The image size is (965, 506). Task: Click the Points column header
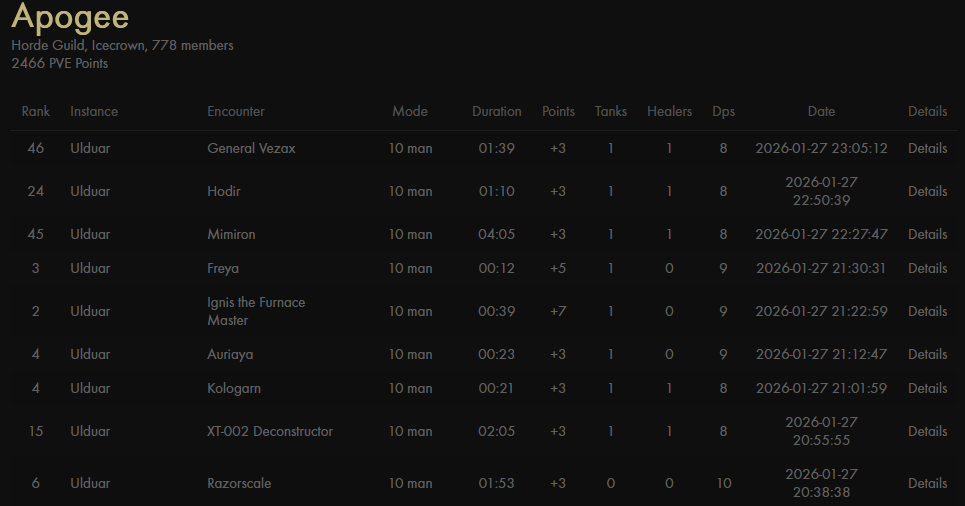click(x=558, y=111)
